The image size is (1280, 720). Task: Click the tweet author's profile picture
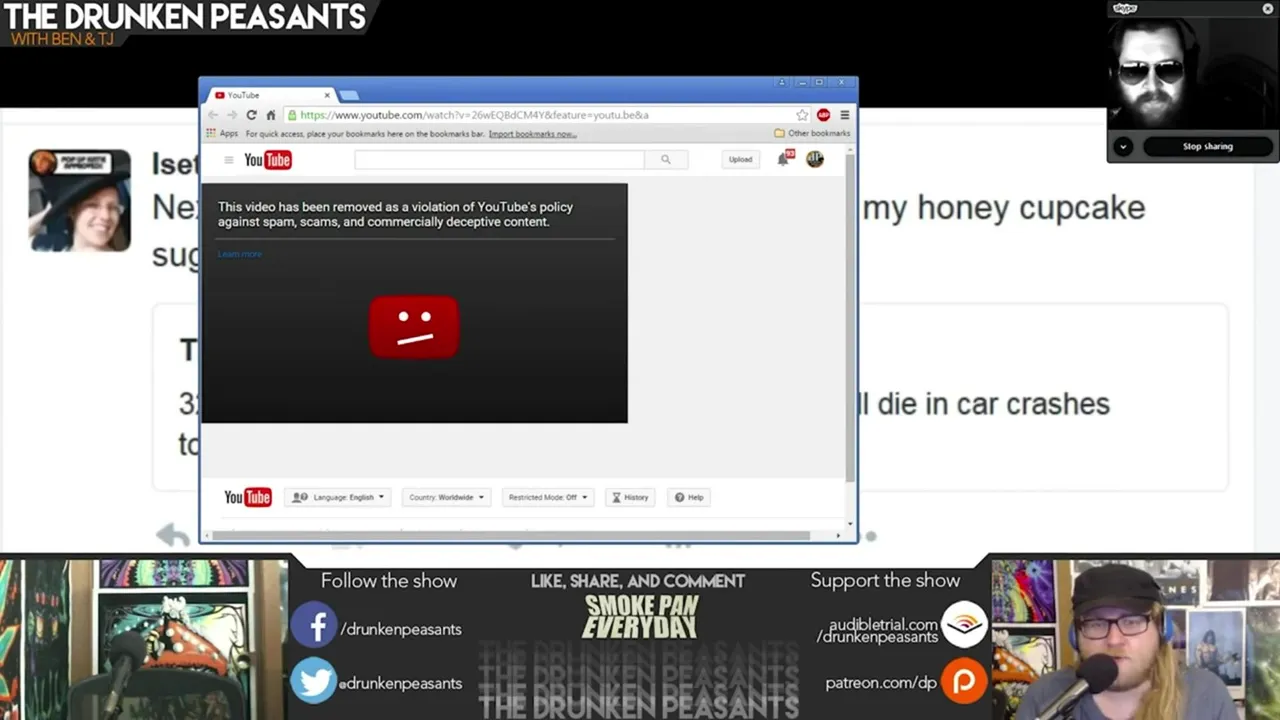pyautogui.click(x=80, y=200)
